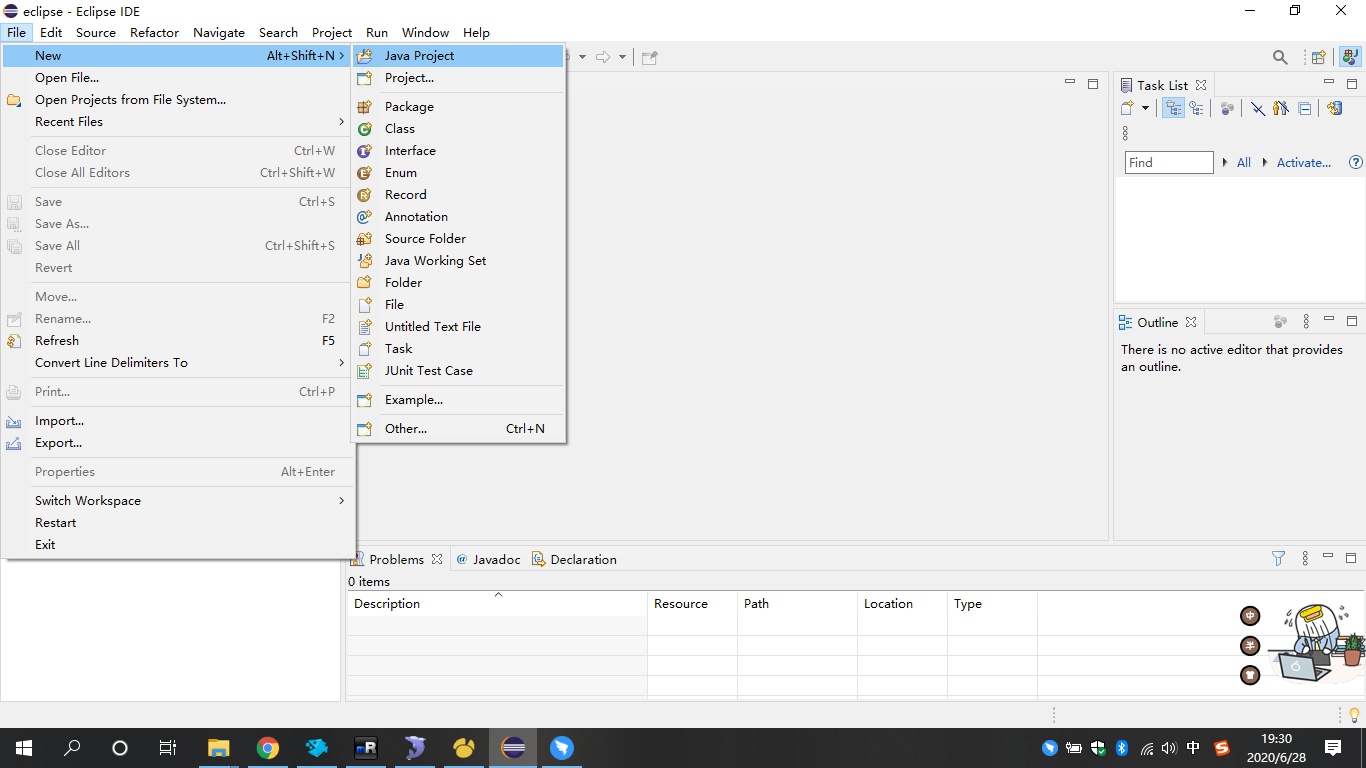This screenshot has width=1366, height=768.
Task: Open the New Task dropdown arrow
Action: tap(1145, 108)
